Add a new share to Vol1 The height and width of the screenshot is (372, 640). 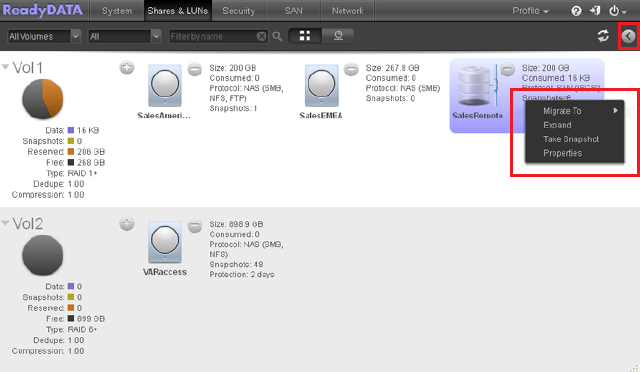(127, 67)
